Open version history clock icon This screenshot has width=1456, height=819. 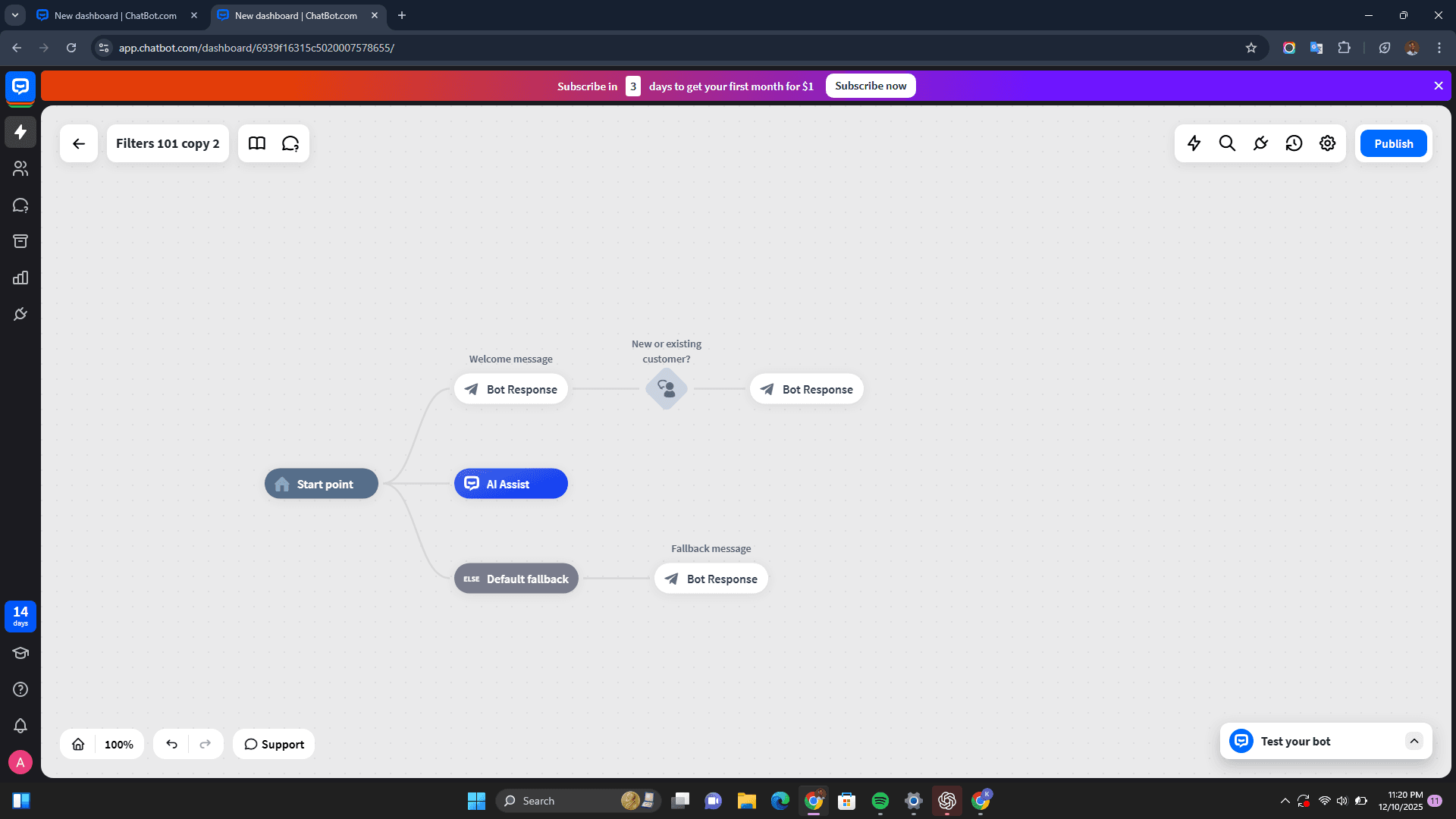point(1294,143)
